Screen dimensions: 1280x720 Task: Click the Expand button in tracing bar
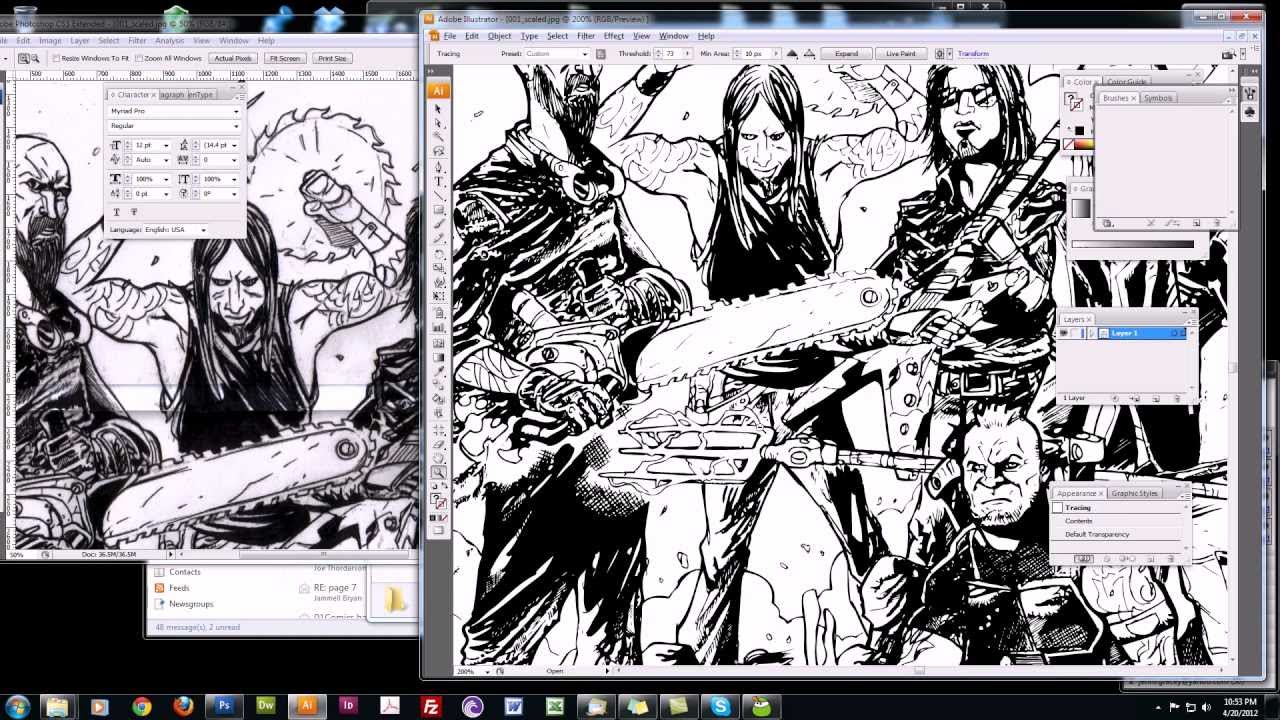(846, 54)
